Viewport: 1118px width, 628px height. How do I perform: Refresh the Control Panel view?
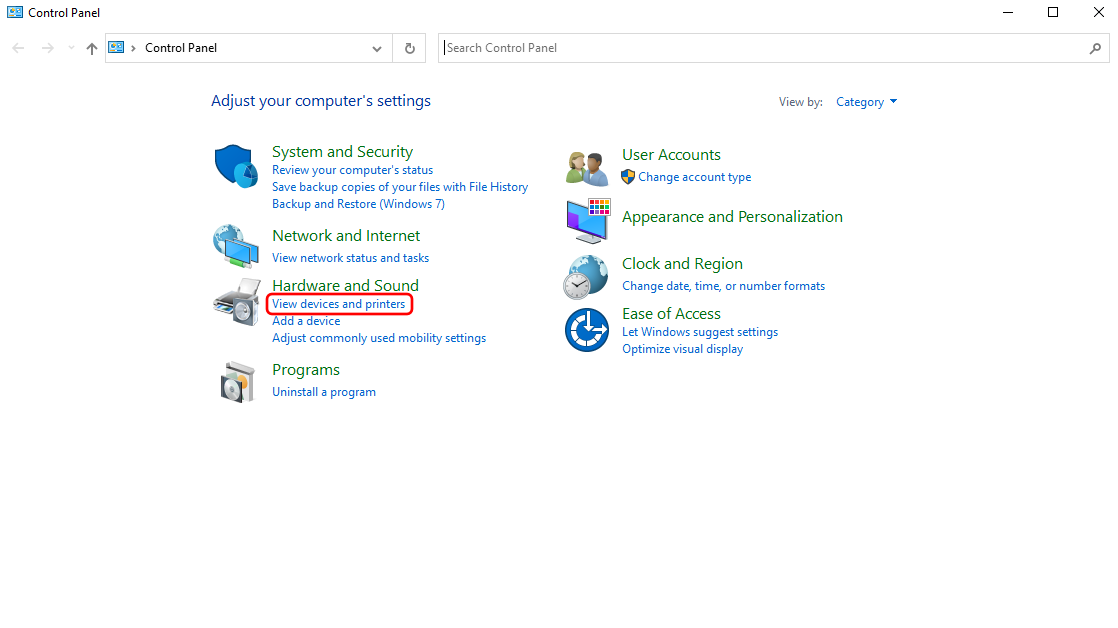coord(409,48)
